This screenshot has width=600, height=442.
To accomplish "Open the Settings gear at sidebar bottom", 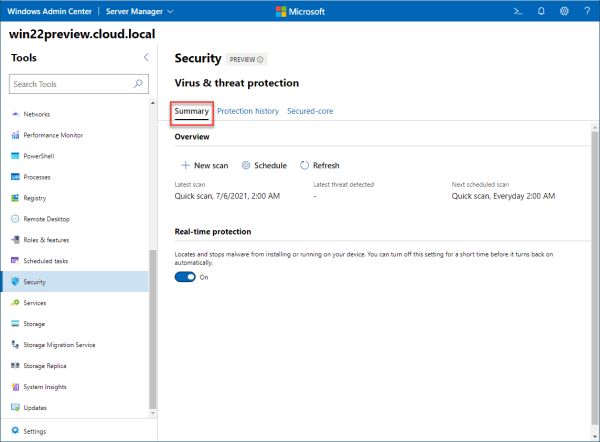I will (15, 431).
